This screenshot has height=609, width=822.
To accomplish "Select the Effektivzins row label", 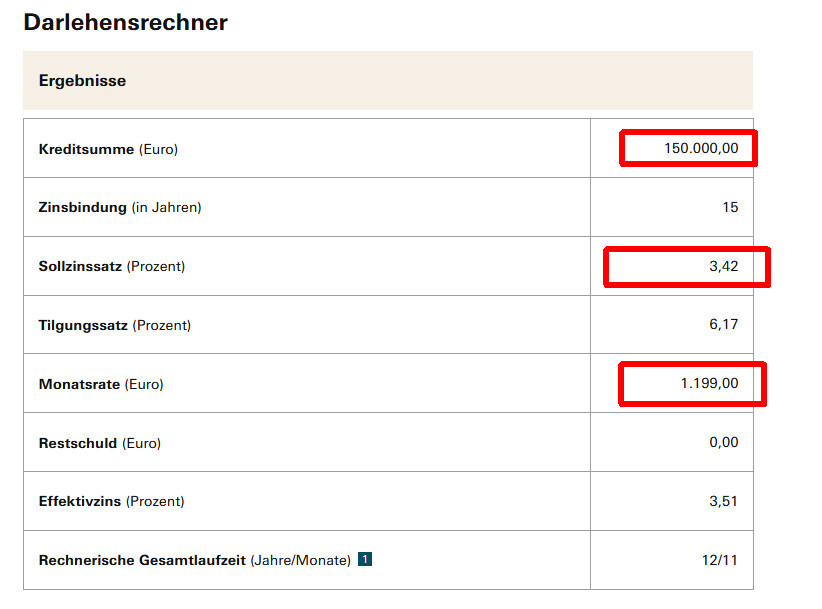I will 111,501.
